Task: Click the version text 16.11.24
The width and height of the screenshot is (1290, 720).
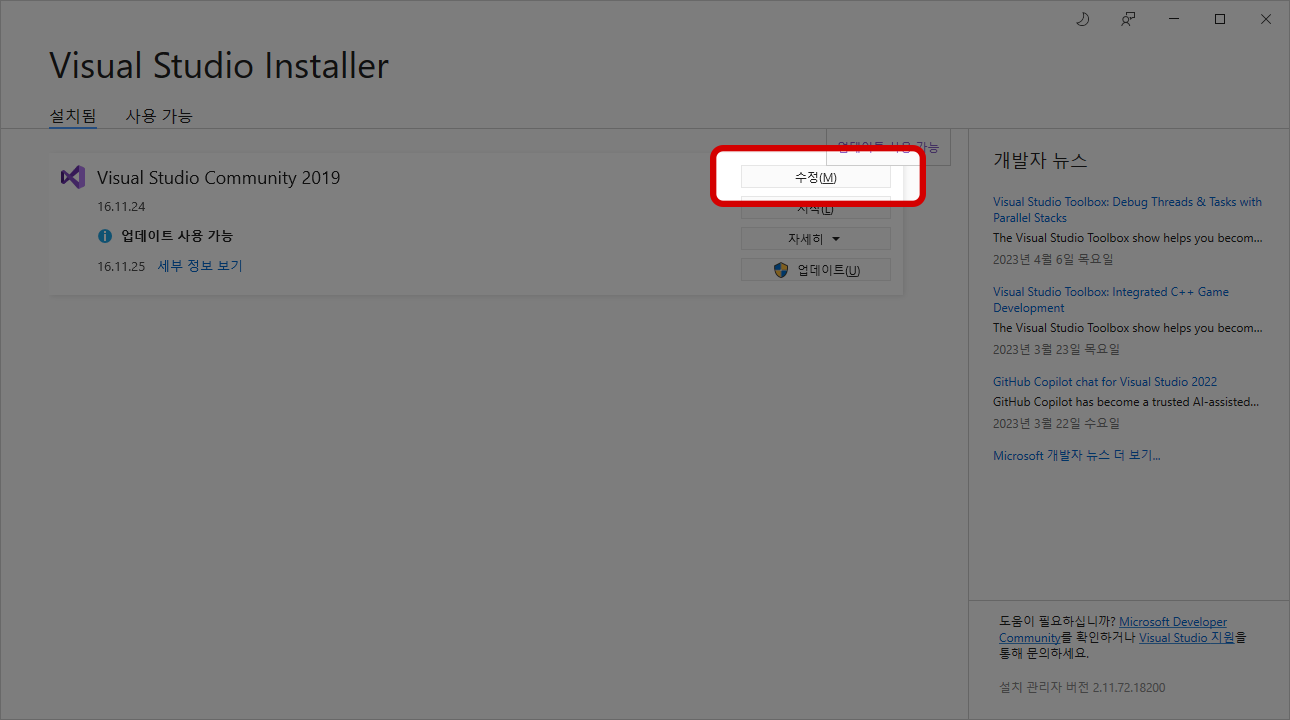Action: pos(121,207)
